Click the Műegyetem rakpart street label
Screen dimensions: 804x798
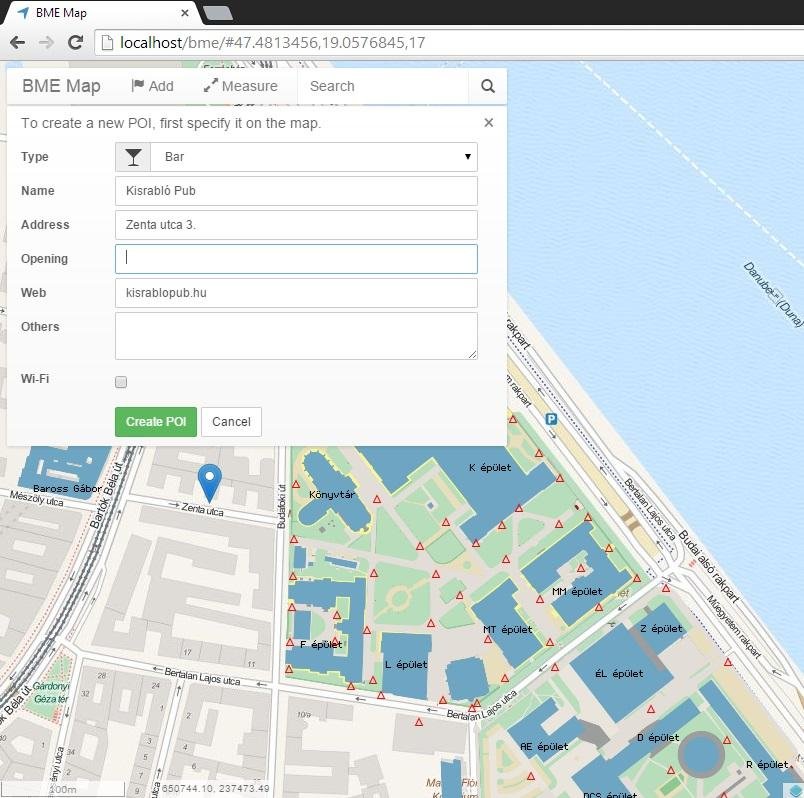(x=734, y=626)
